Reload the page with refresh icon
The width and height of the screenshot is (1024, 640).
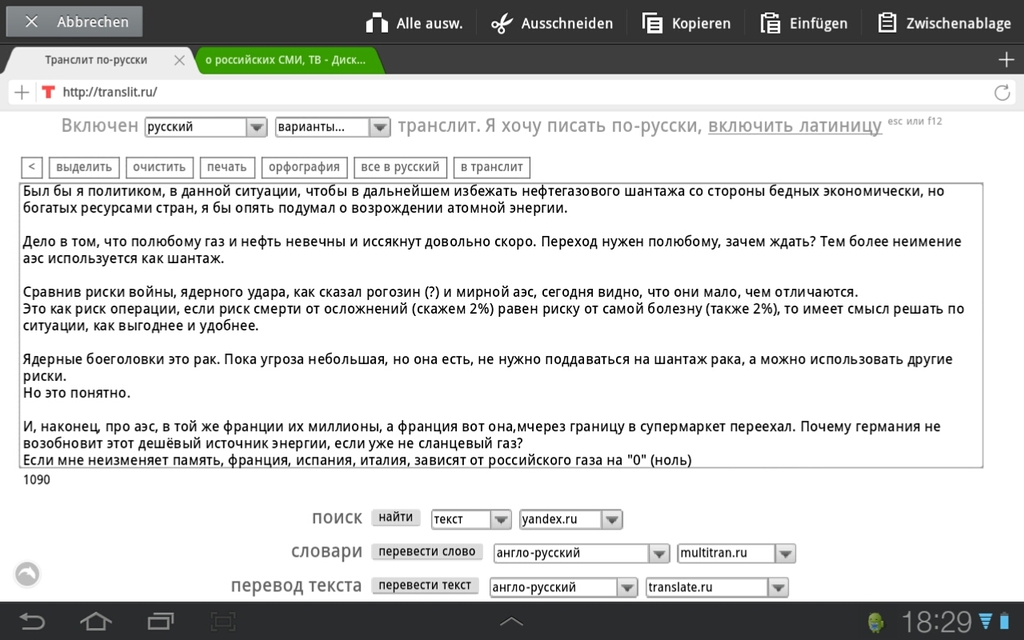point(1002,92)
